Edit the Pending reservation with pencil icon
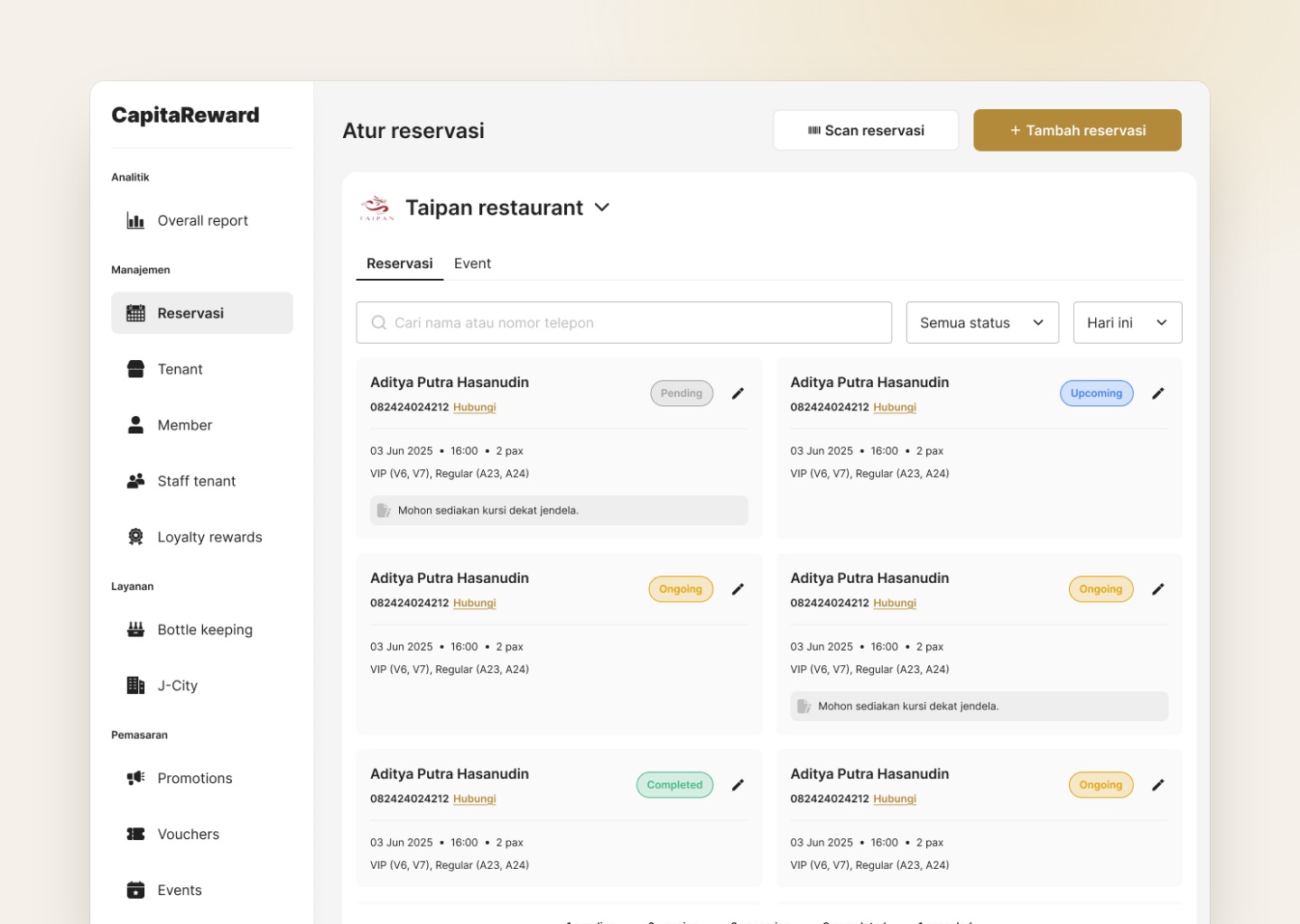The image size is (1300, 924). 738,393
